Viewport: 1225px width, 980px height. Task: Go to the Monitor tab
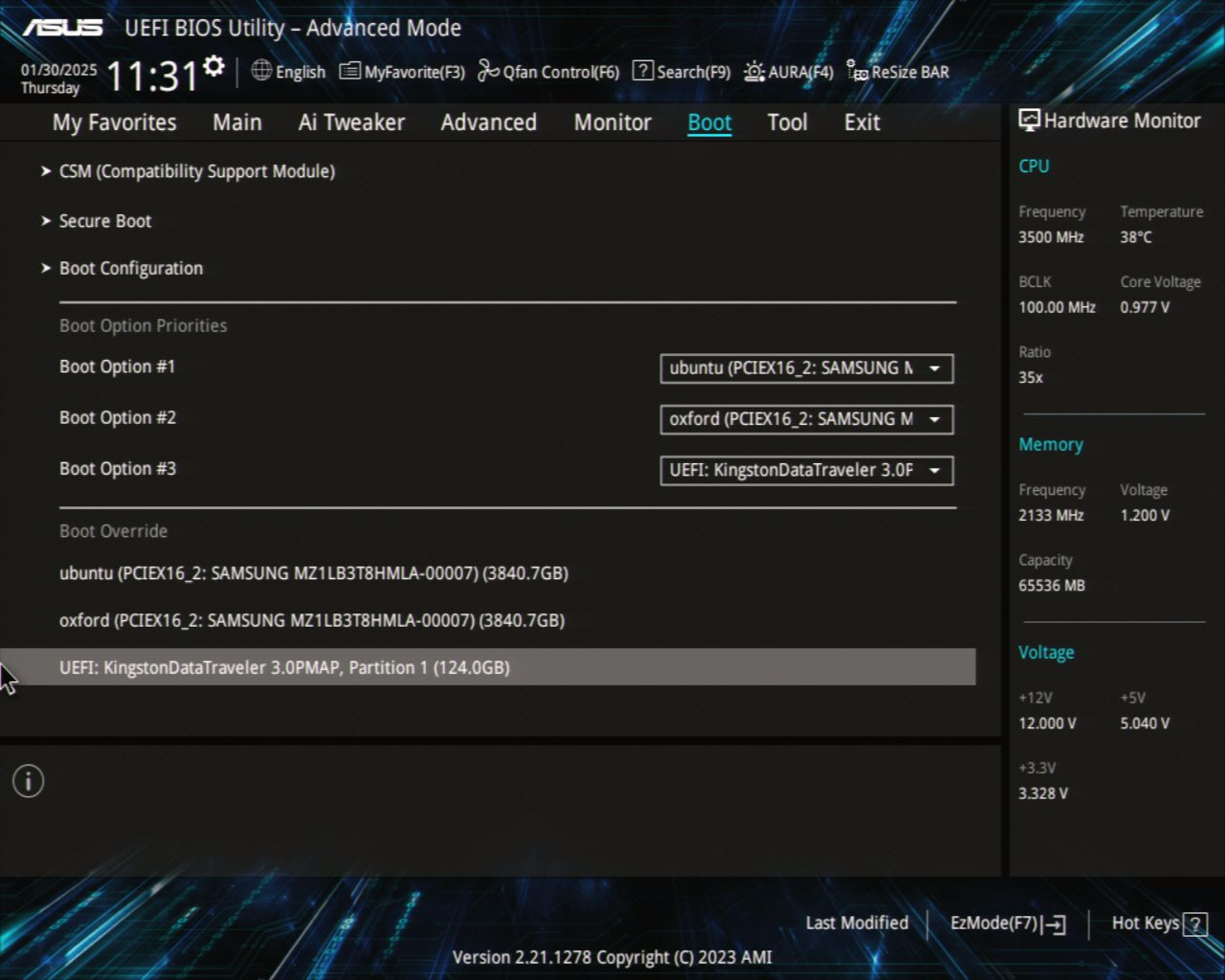612,122
